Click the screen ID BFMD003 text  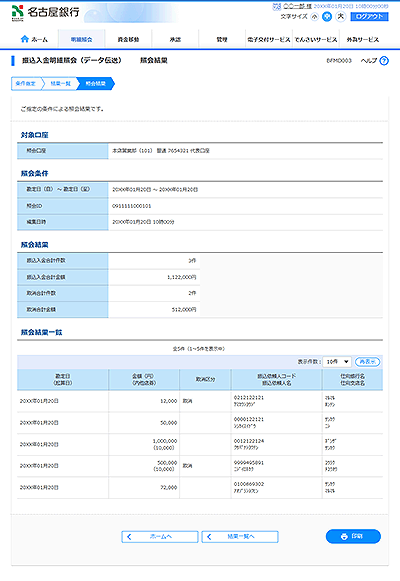[339, 61]
